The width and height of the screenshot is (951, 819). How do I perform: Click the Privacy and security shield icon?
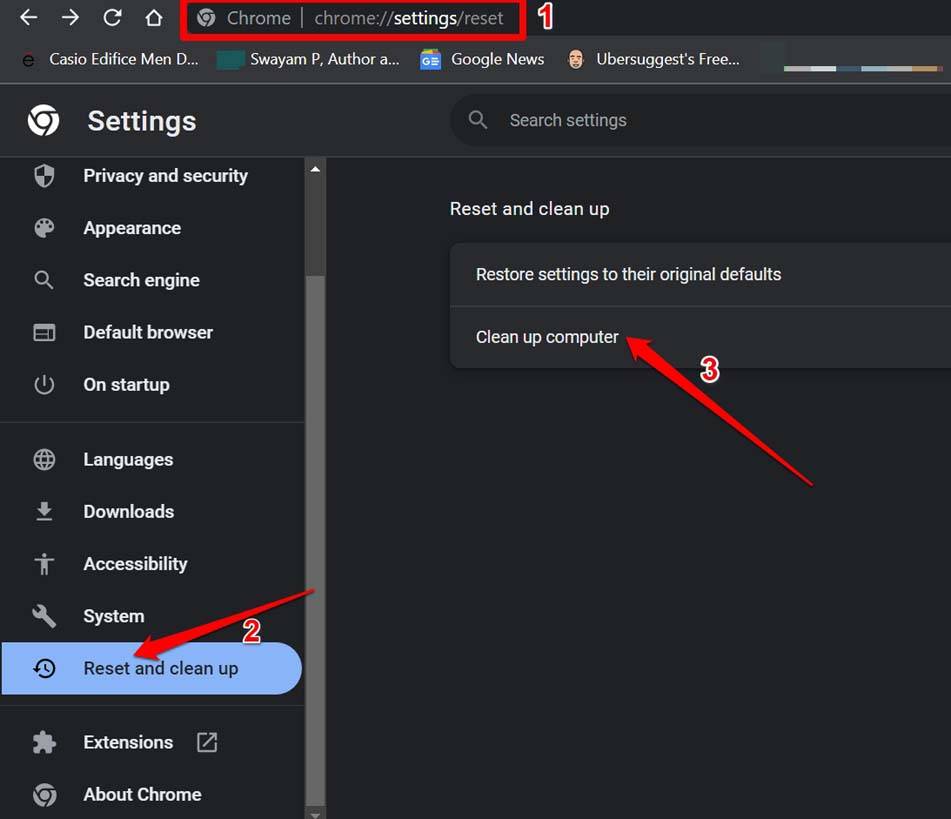(44, 176)
